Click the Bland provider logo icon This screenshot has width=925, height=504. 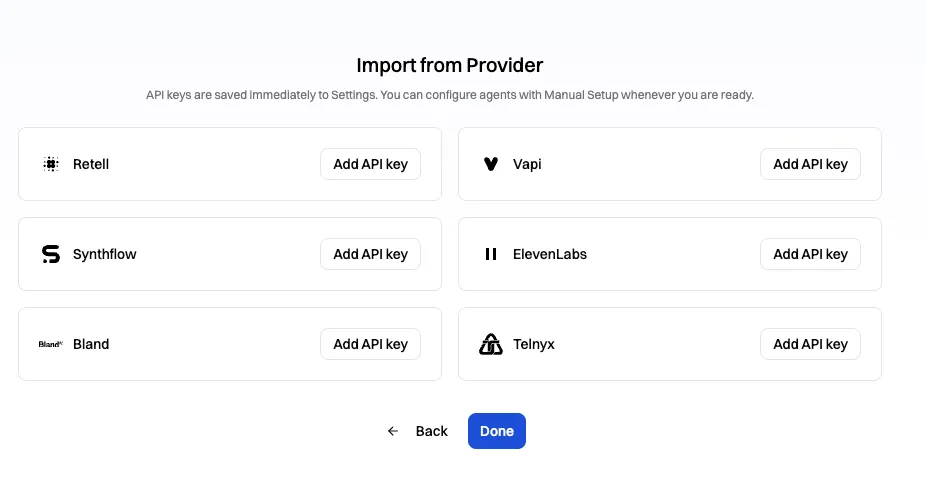point(51,344)
